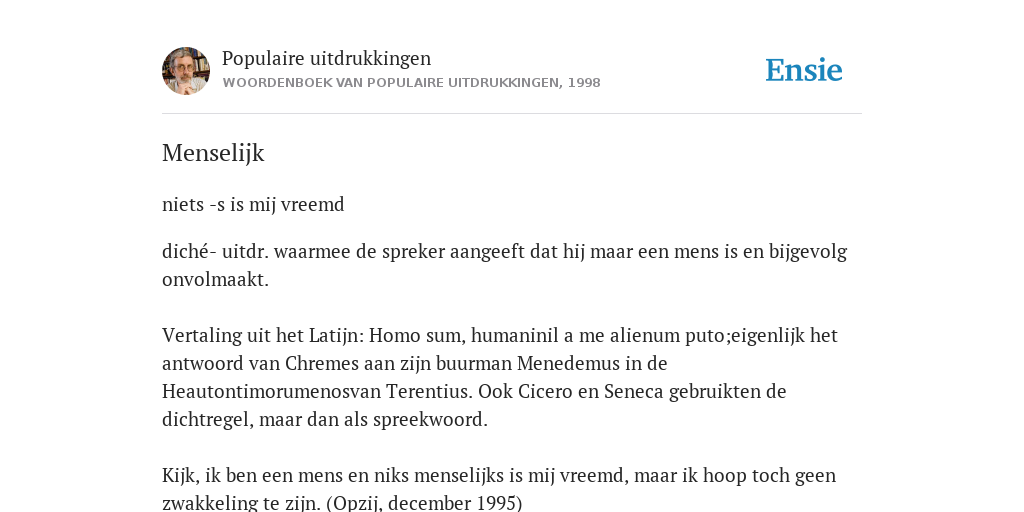Viewport: 1024px width, 512px height.
Task: Click the phrase 'niets -s is mij vreemd'
Action: (x=253, y=205)
